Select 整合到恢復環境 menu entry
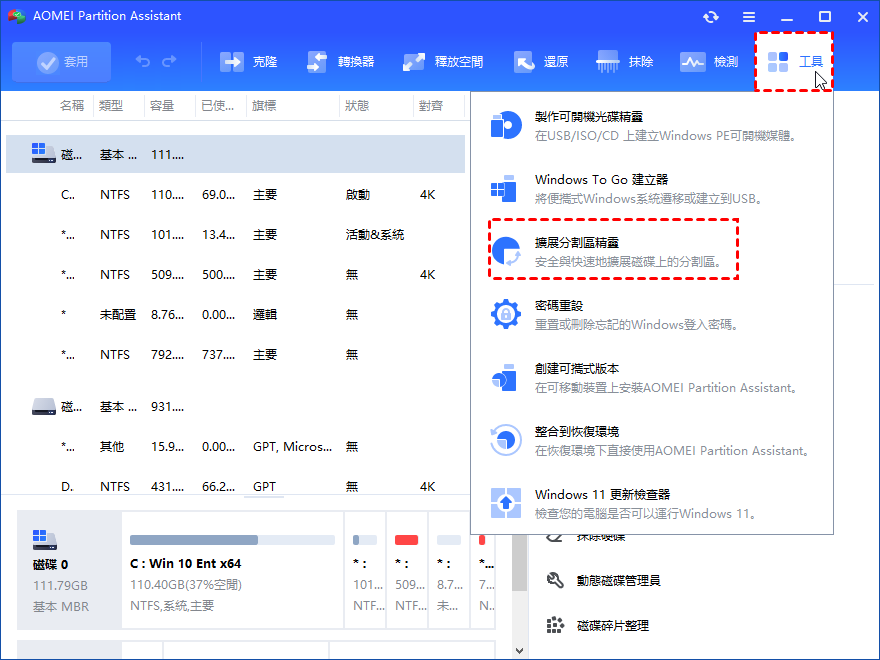 (x=651, y=441)
